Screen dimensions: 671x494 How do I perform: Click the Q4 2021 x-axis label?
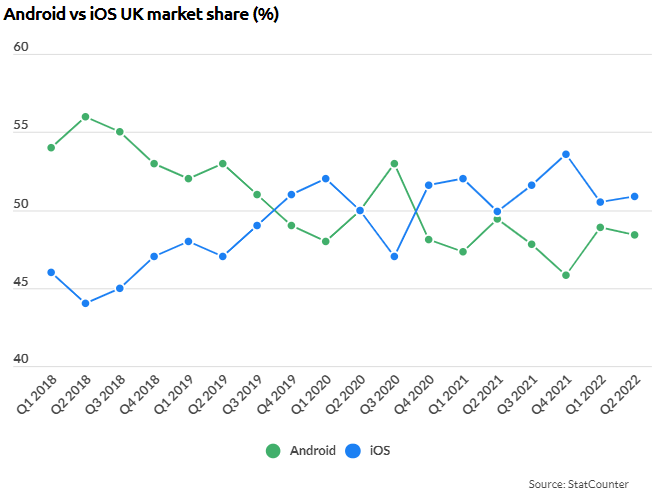[x=551, y=394]
